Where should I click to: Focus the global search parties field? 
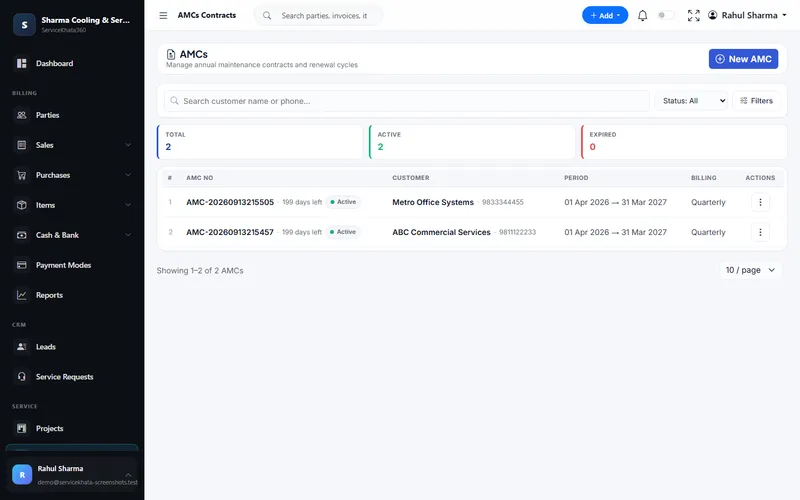pyautogui.click(x=324, y=16)
